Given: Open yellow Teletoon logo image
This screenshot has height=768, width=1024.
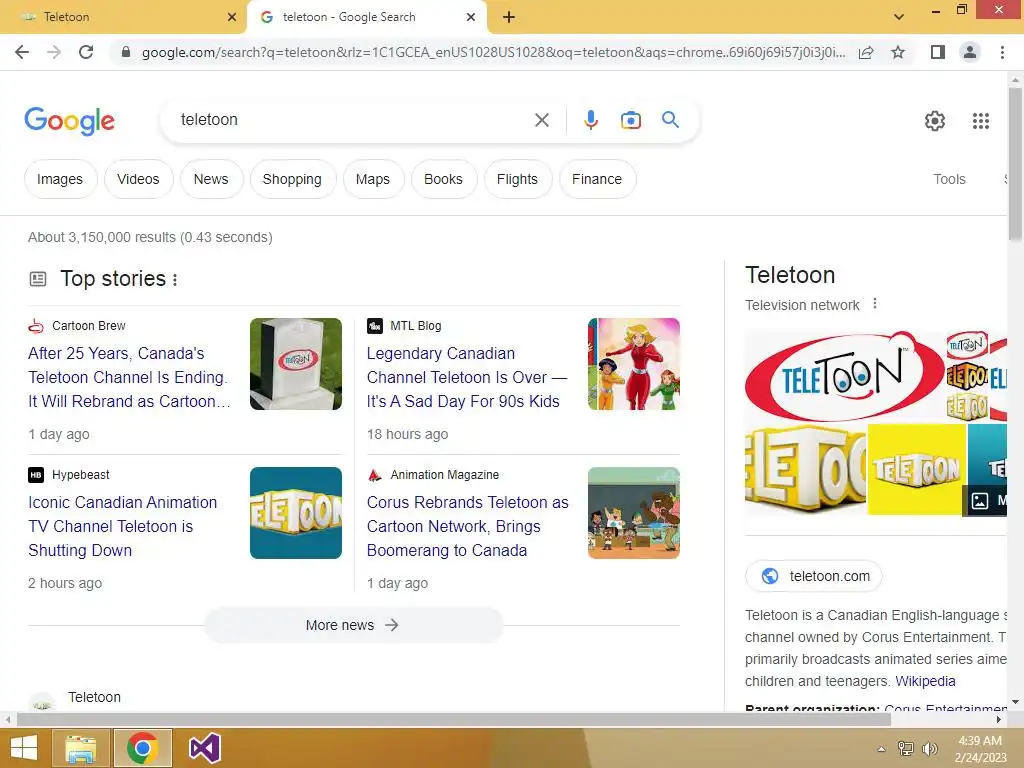Looking at the screenshot, I should (x=916, y=470).
